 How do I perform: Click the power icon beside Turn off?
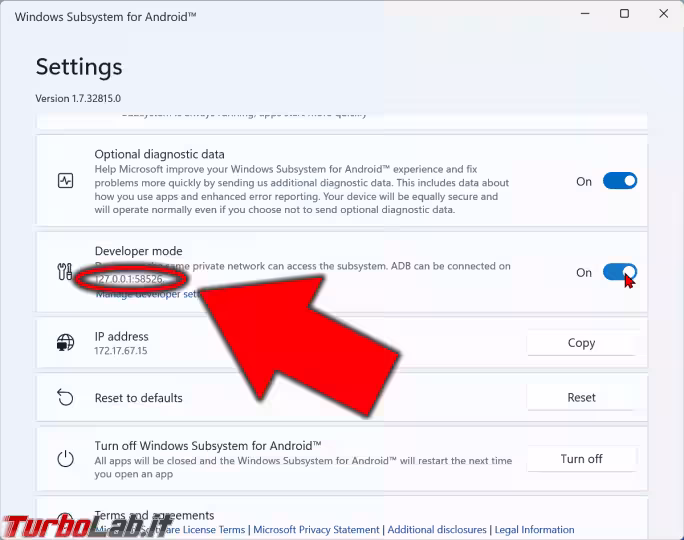[x=65, y=459]
